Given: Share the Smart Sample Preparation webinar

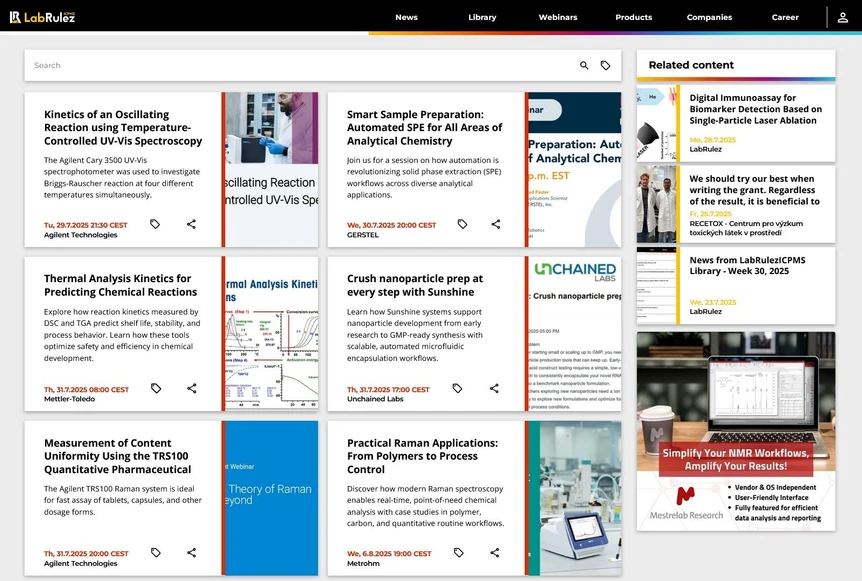Looking at the screenshot, I should pyautogui.click(x=495, y=224).
